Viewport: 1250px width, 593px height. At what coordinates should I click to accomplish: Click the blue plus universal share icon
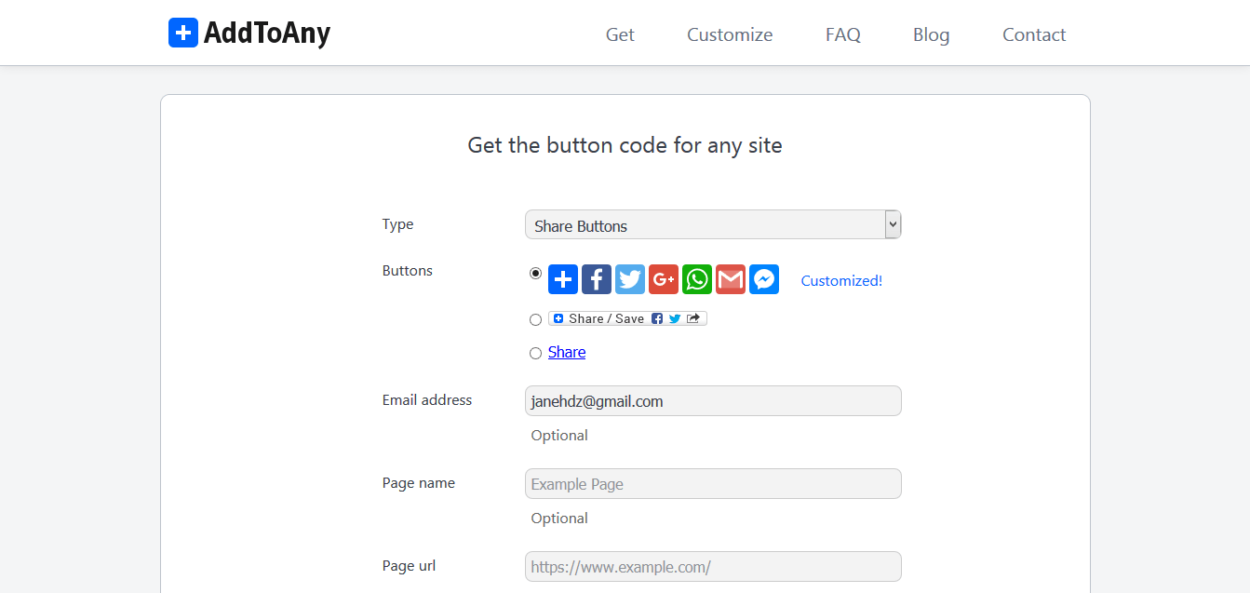563,280
